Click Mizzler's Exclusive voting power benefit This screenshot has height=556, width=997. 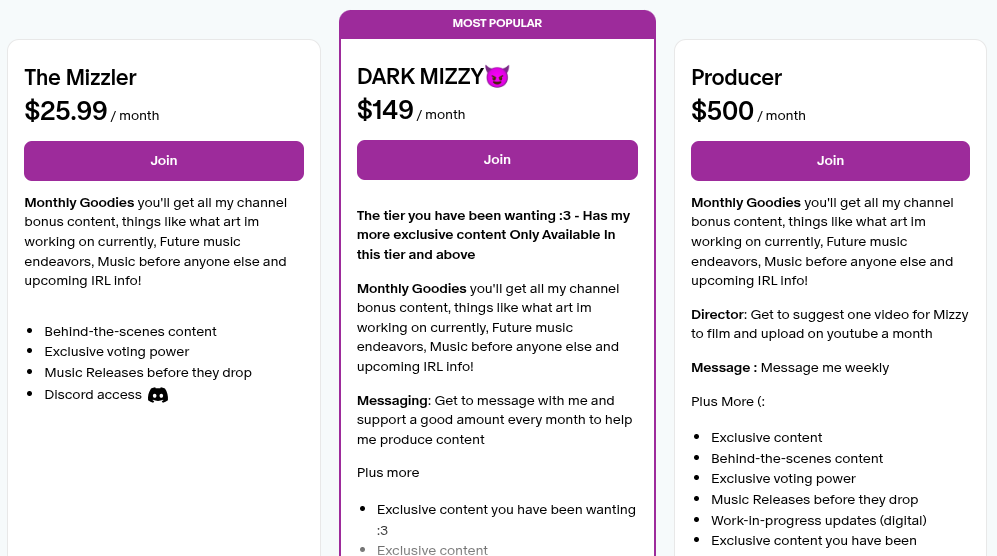[117, 352]
